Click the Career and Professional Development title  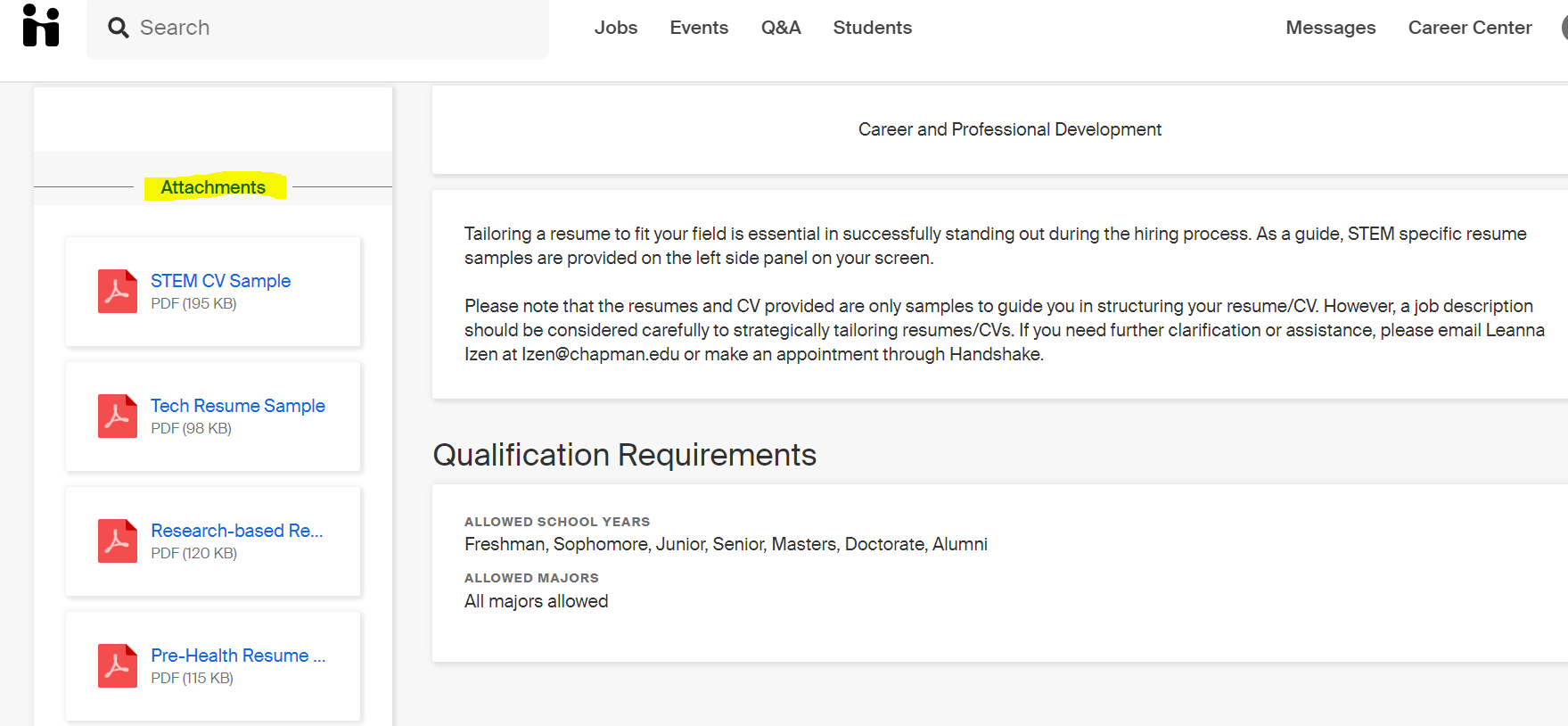(x=1009, y=129)
